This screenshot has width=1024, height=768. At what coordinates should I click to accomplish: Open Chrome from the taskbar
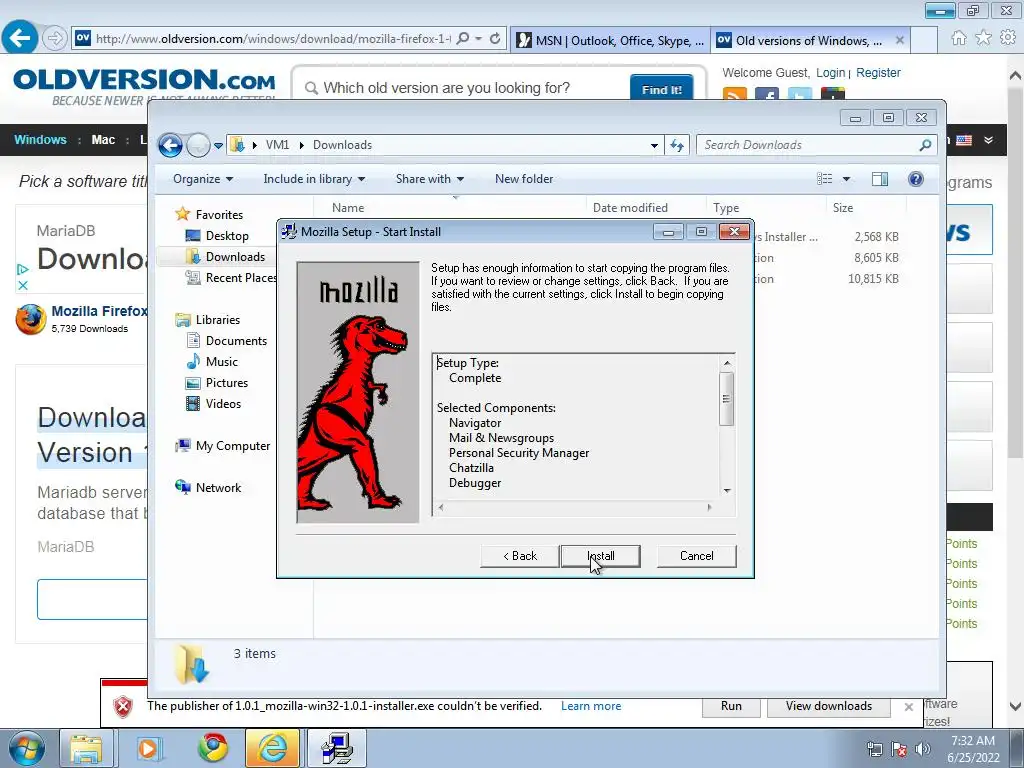212,748
